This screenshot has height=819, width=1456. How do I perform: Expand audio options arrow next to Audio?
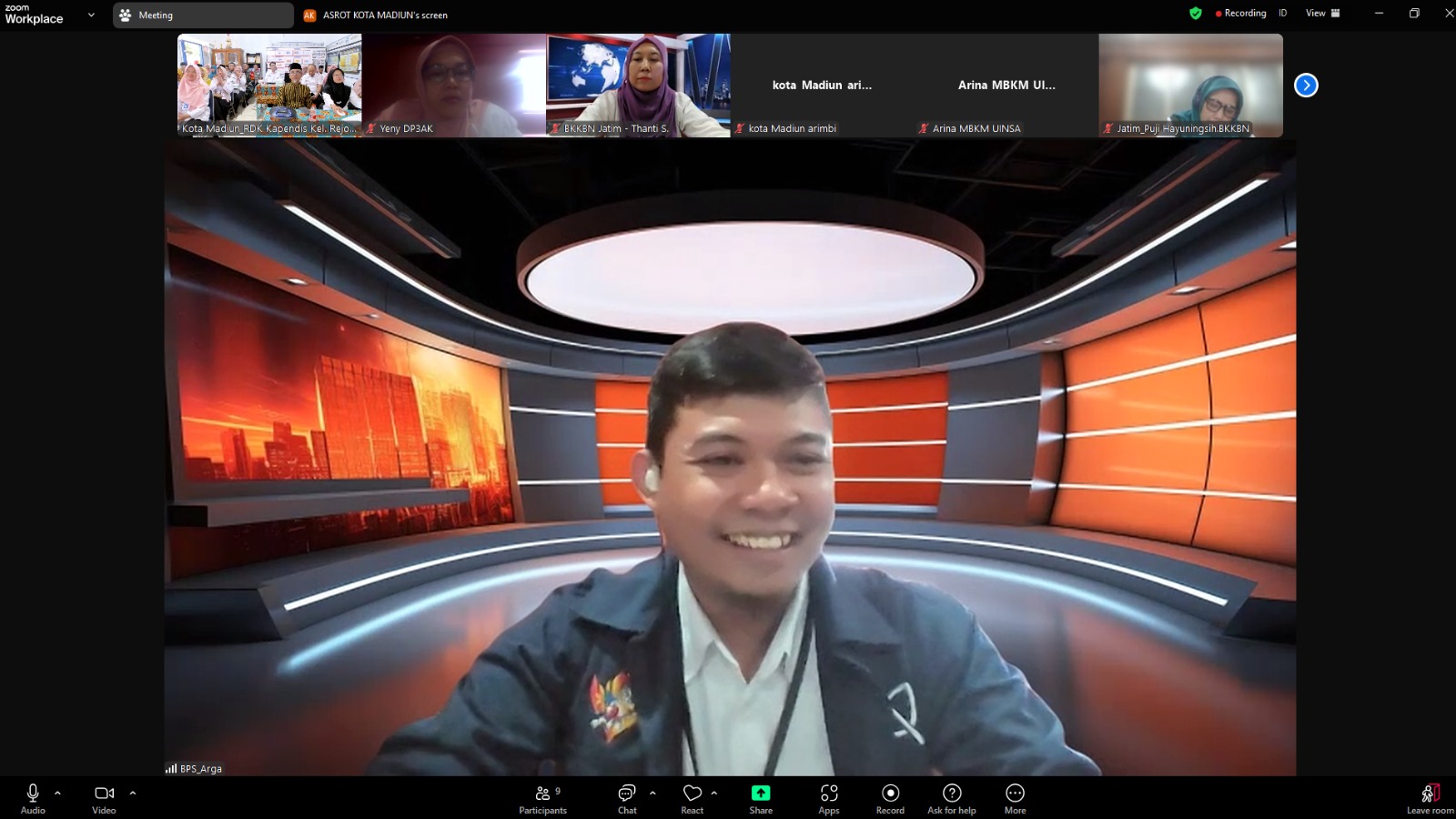pos(57,794)
